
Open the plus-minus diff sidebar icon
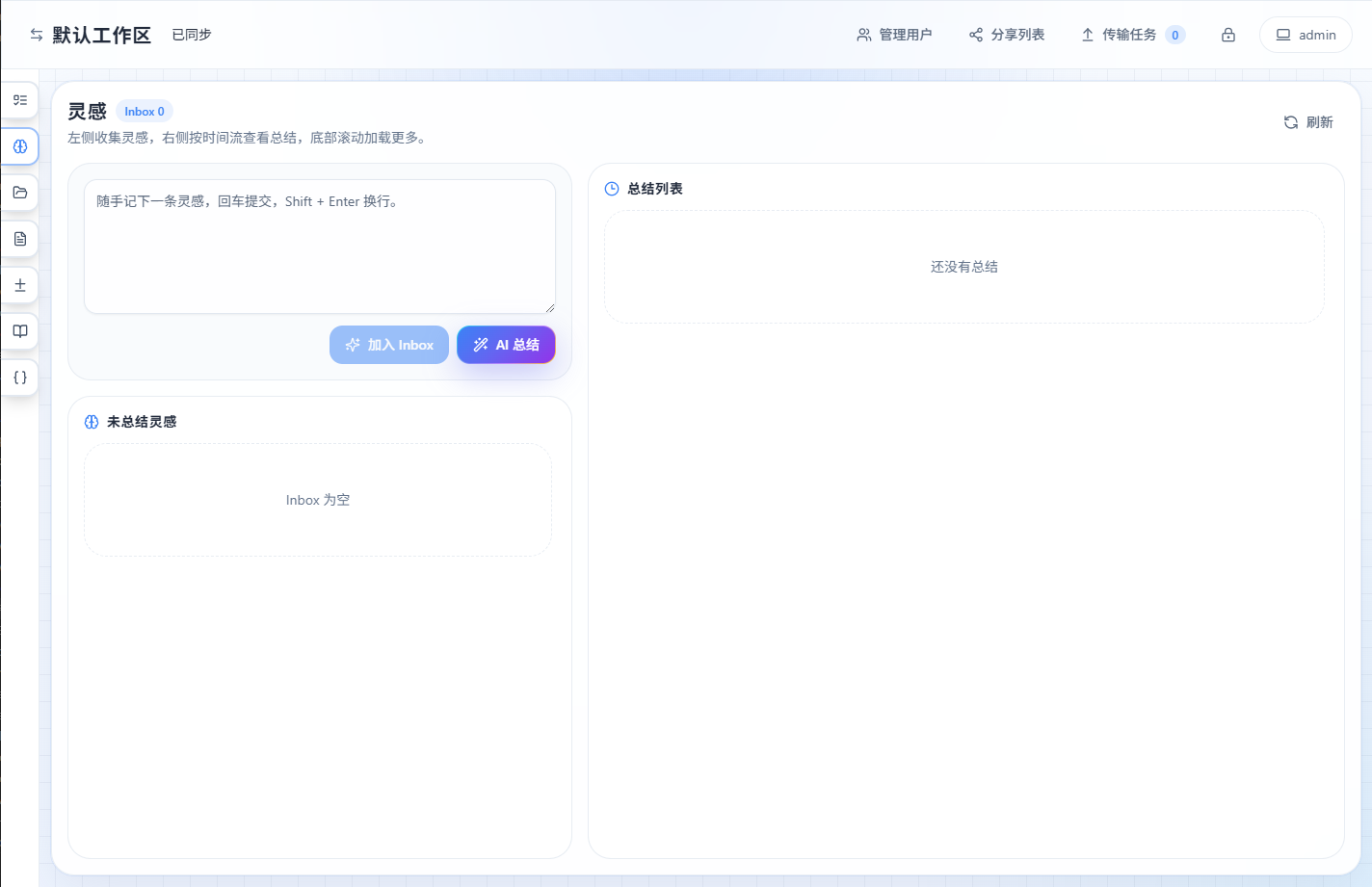pyautogui.click(x=19, y=285)
